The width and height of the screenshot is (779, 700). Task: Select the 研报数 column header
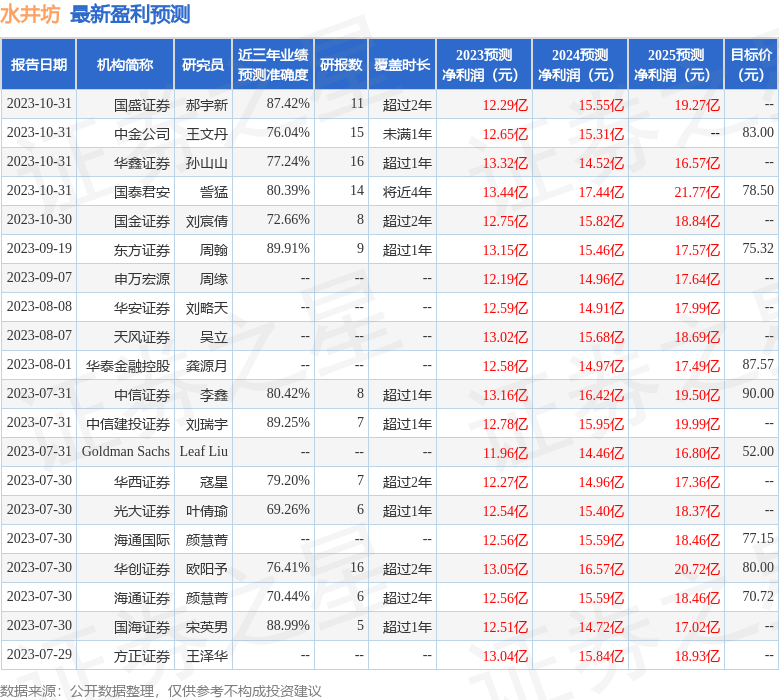click(341, 65)
